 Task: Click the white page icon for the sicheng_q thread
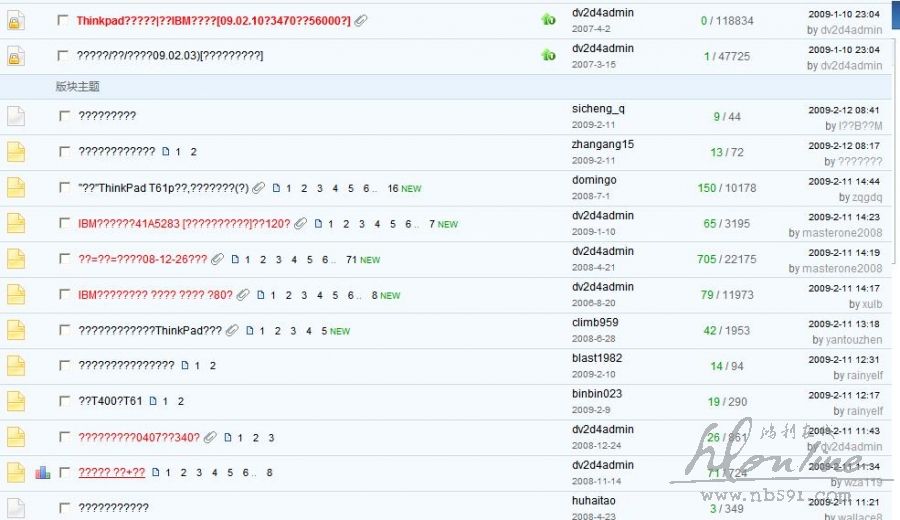pos(16,116)
